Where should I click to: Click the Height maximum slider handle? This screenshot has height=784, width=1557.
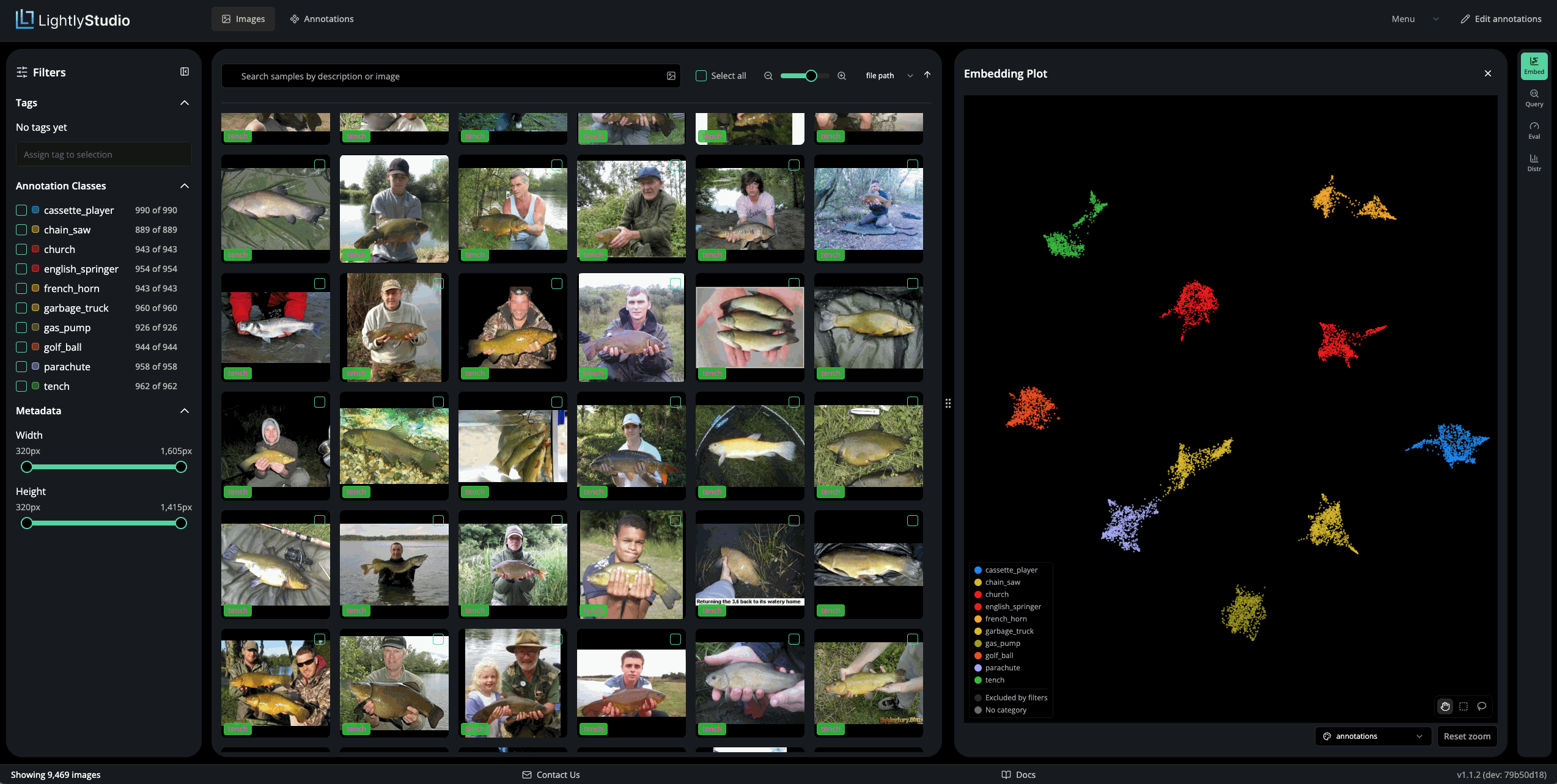(x=181, y=523)
